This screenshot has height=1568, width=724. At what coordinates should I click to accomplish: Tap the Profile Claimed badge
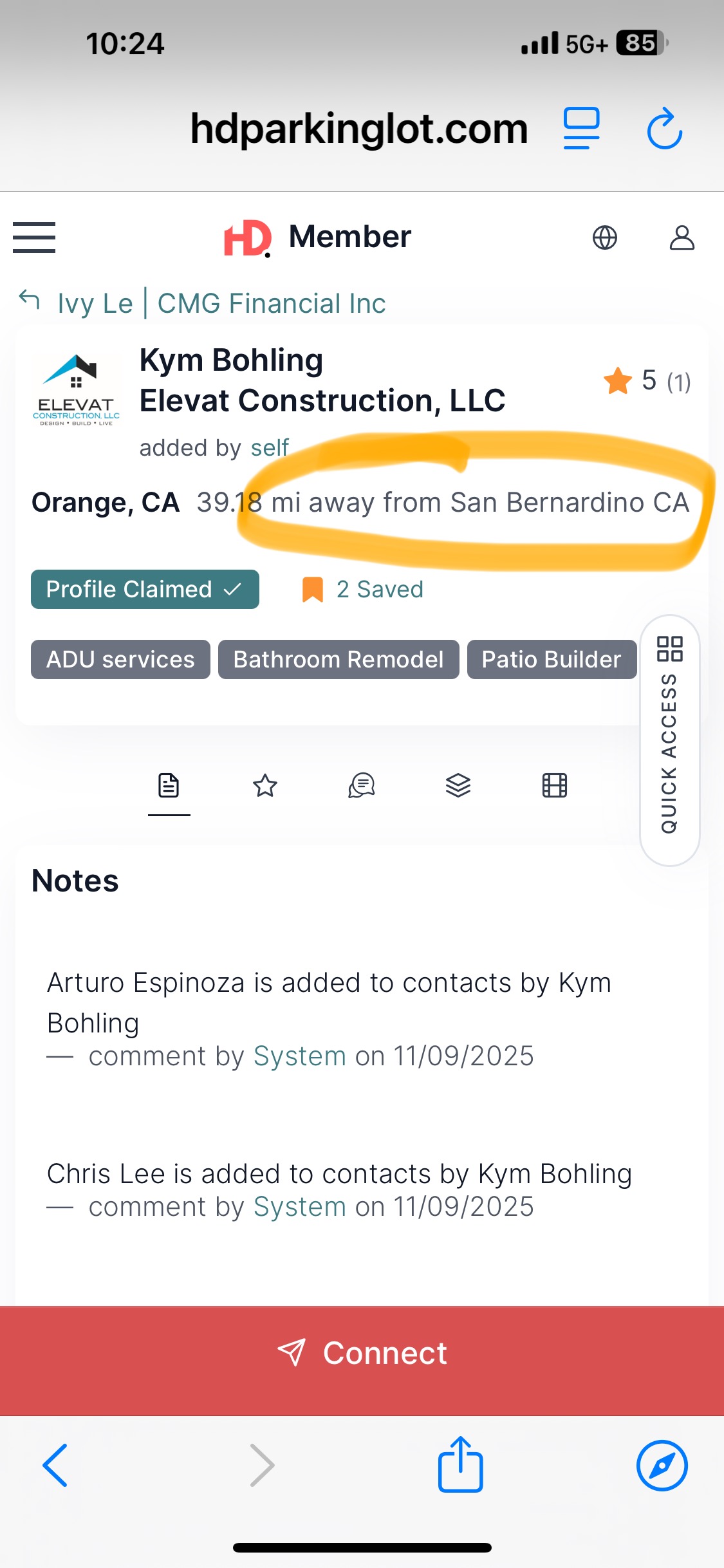click(145, 590)
